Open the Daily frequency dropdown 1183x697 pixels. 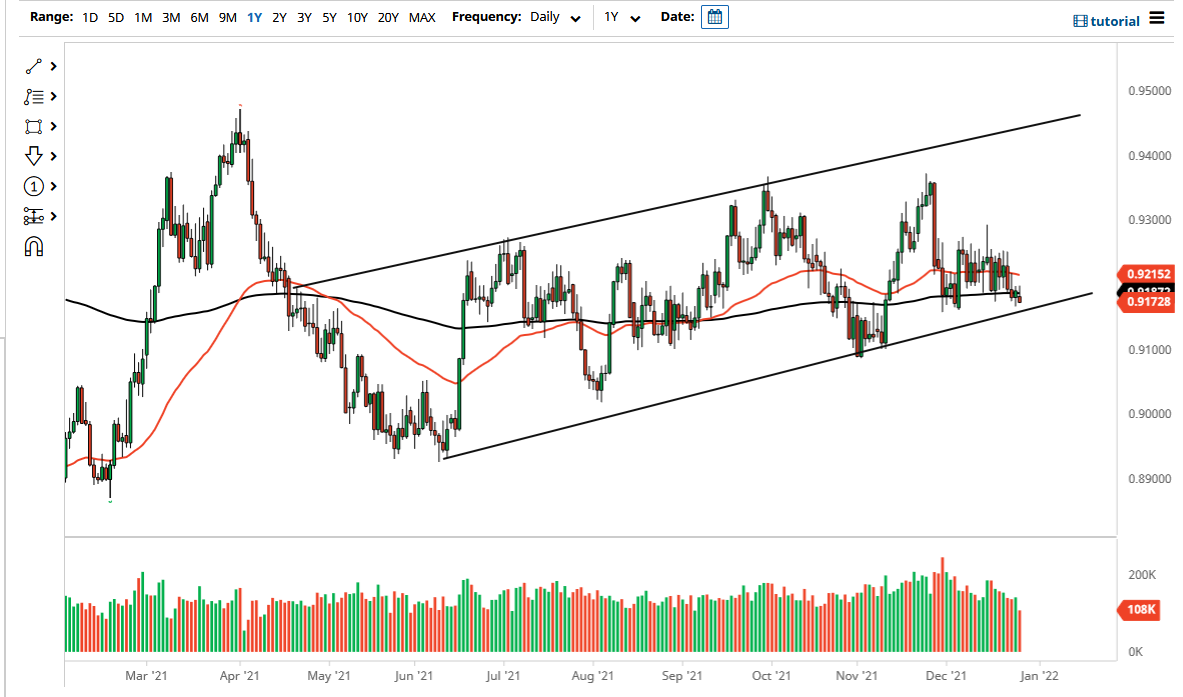tap(555, 17)
